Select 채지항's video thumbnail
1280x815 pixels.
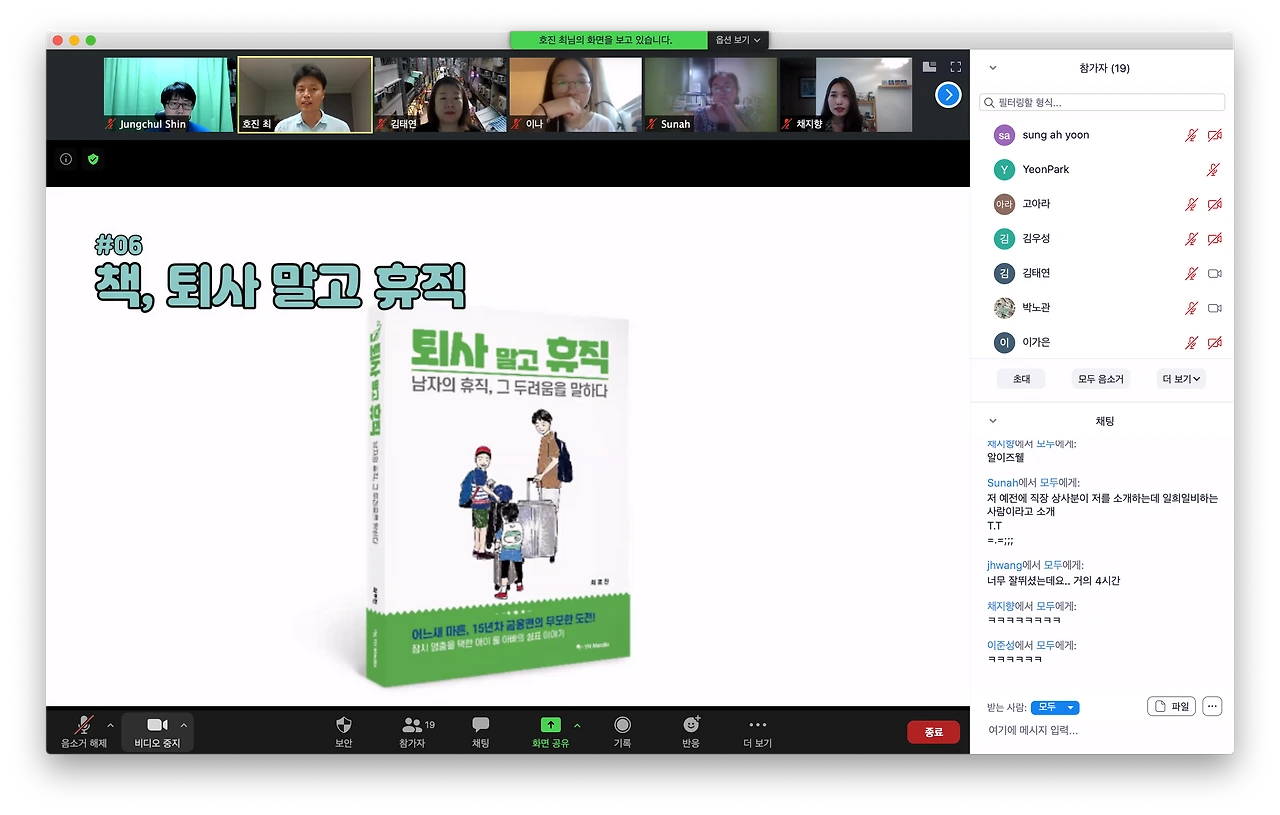tap(846, 95)
